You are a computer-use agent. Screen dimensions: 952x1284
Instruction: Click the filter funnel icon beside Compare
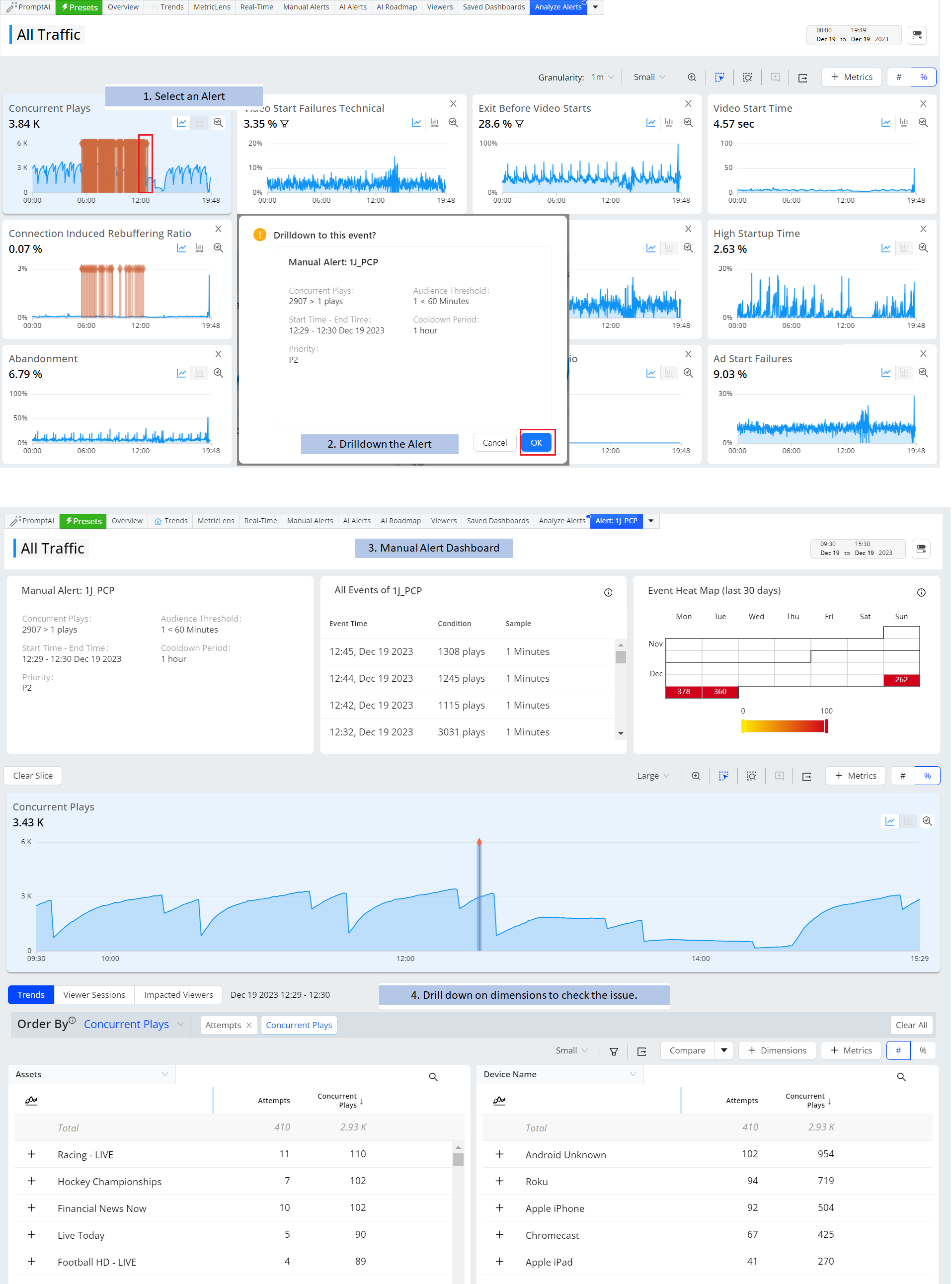[614, 1051]
